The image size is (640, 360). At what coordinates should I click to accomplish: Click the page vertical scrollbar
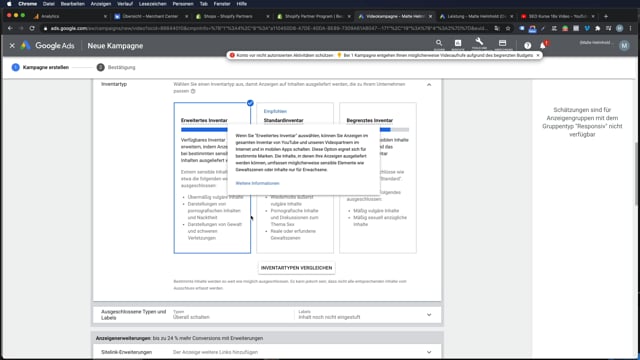637,173
